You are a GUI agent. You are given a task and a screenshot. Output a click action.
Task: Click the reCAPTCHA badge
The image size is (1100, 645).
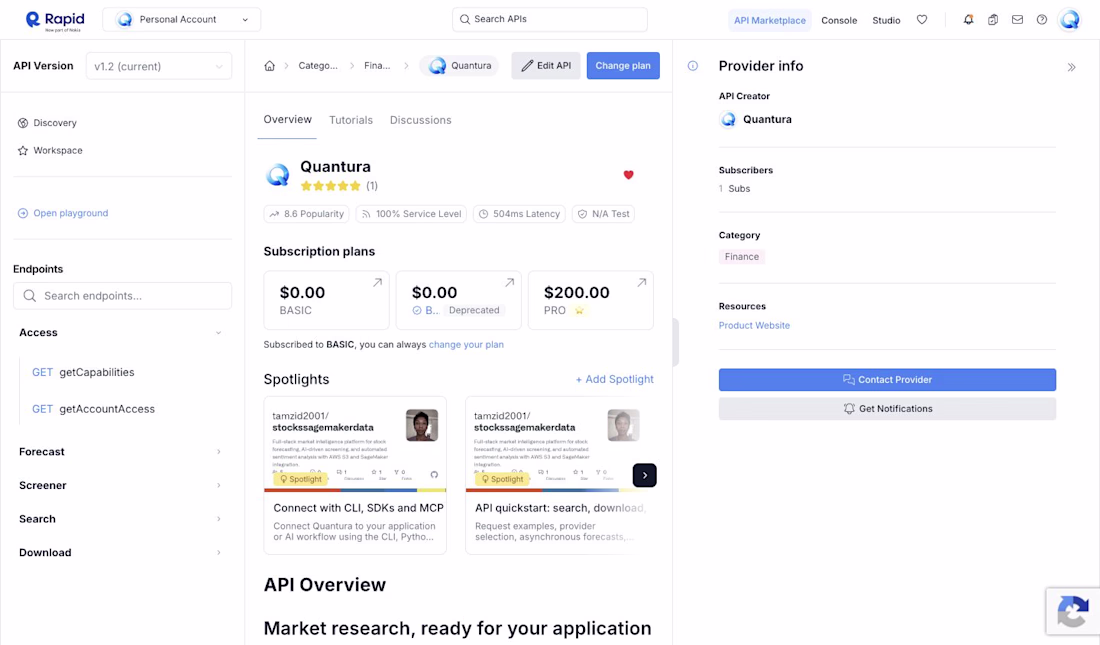pos(1073,611)
